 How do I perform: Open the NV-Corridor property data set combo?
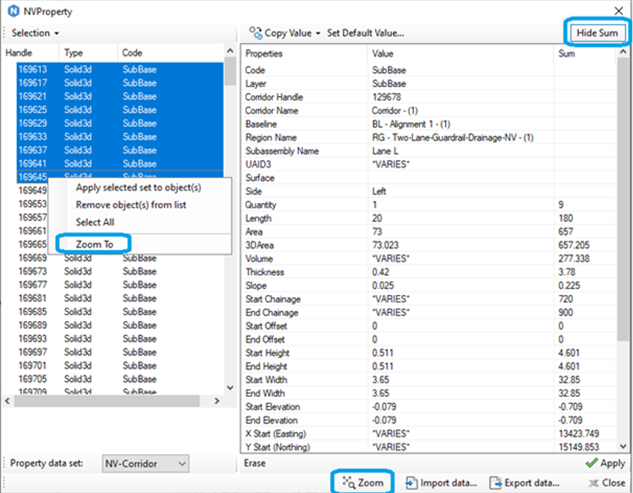145,464
